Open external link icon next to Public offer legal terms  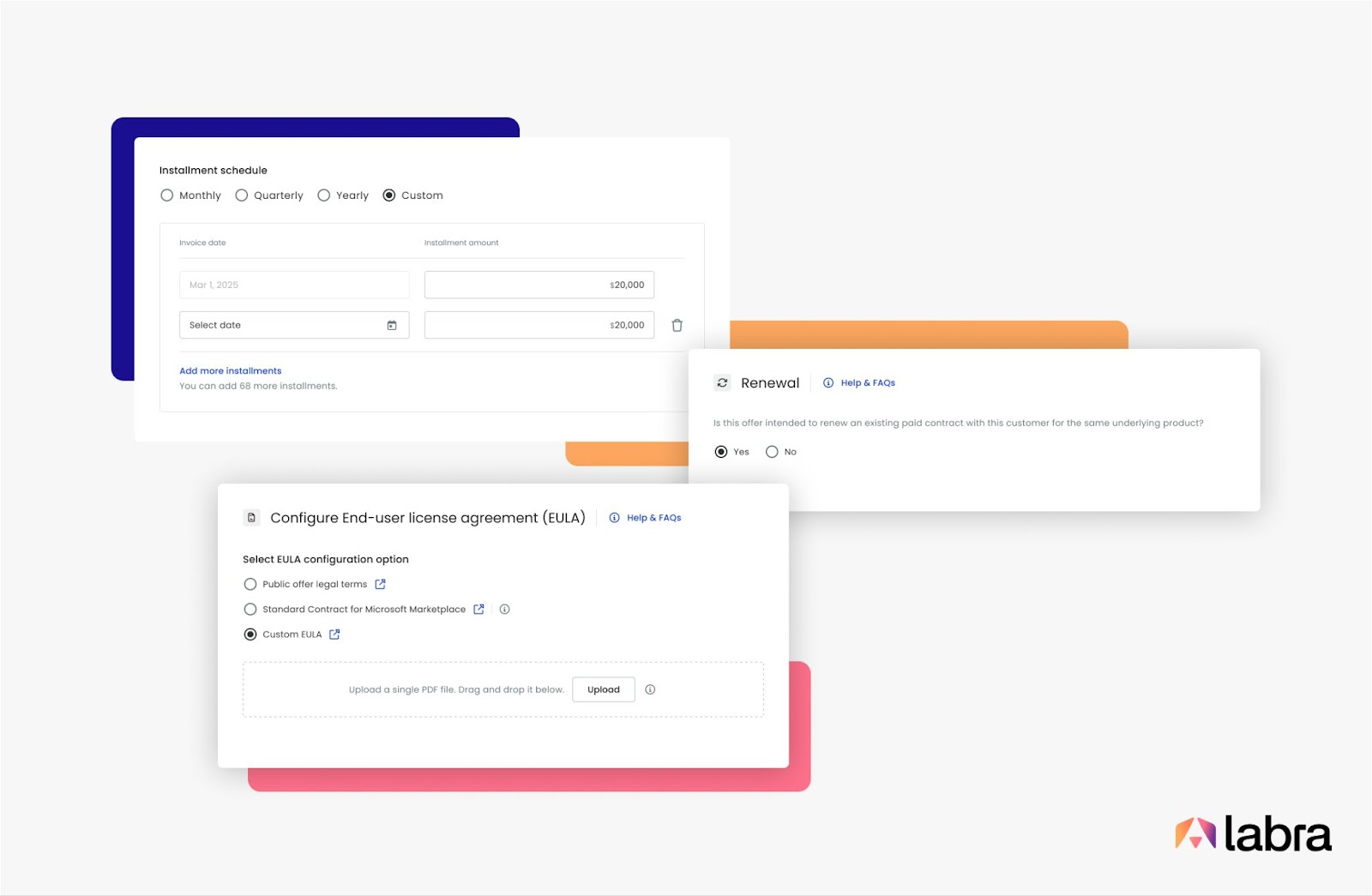380,585
